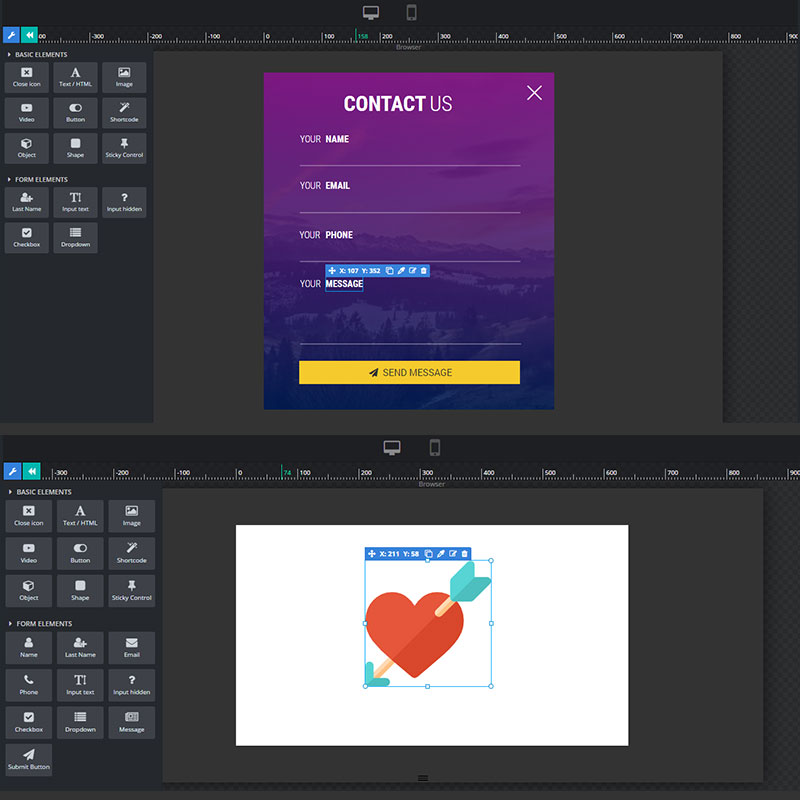Viewport: 800px width, 800px height.
Task: Close the Contact Us popup with X
Action: click(x=534, y=93)
